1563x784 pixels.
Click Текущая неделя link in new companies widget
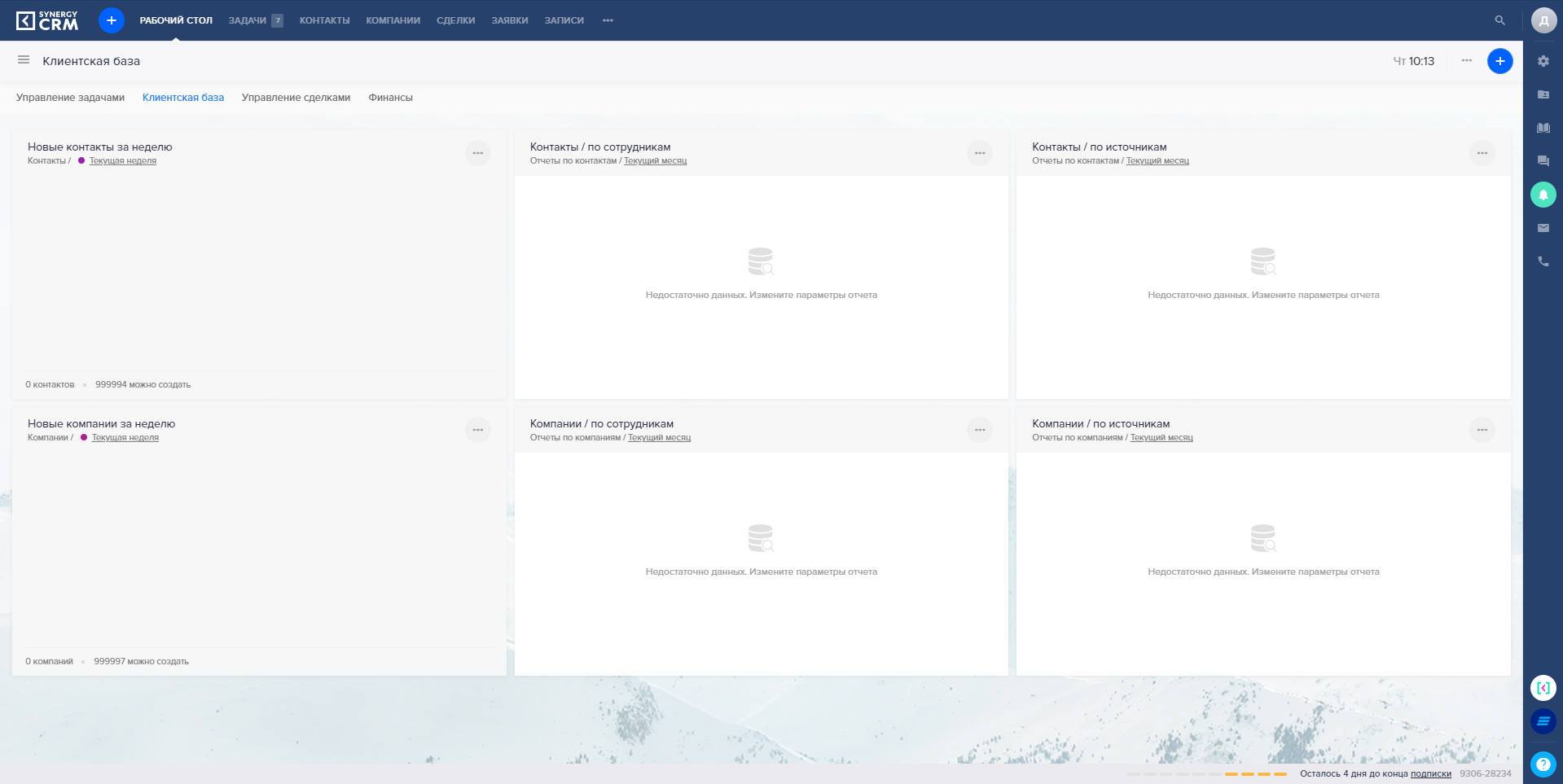[125, 438]
